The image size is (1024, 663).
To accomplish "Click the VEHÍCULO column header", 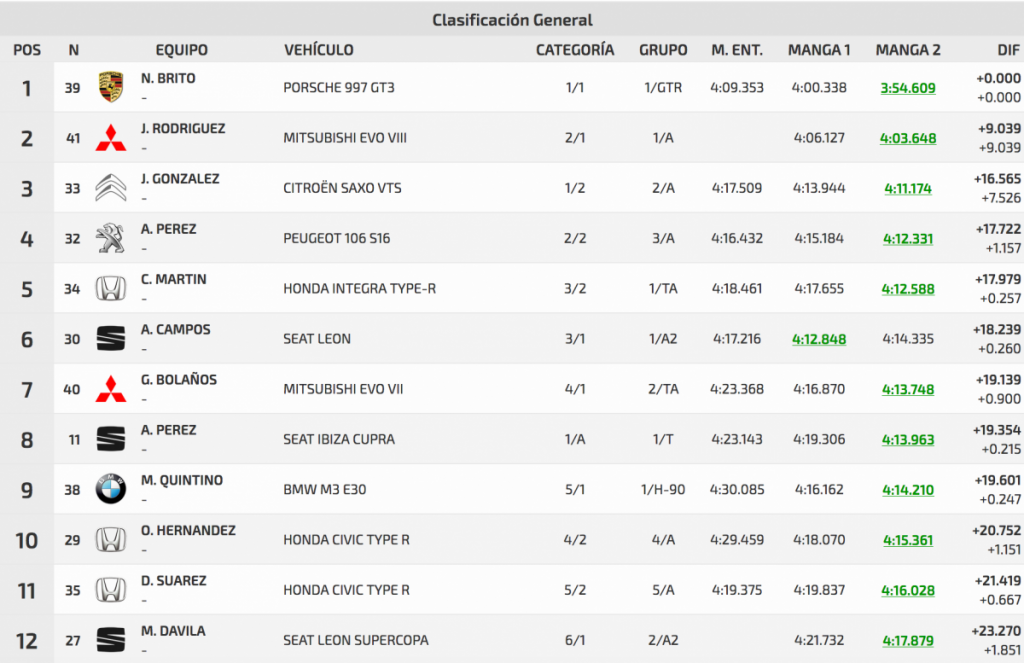I will 319,50.
